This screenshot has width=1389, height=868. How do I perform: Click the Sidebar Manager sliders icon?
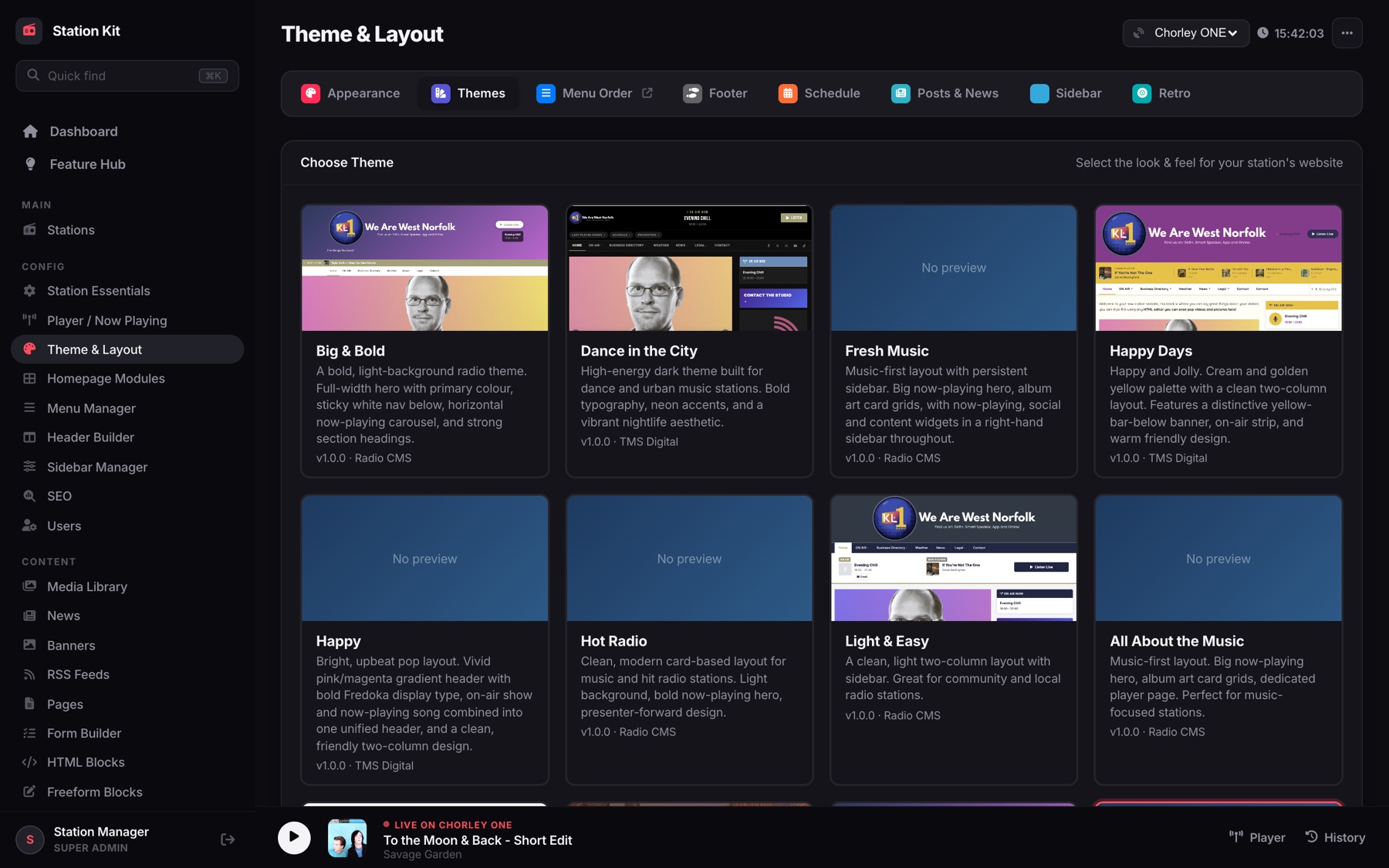coord(29,467)
